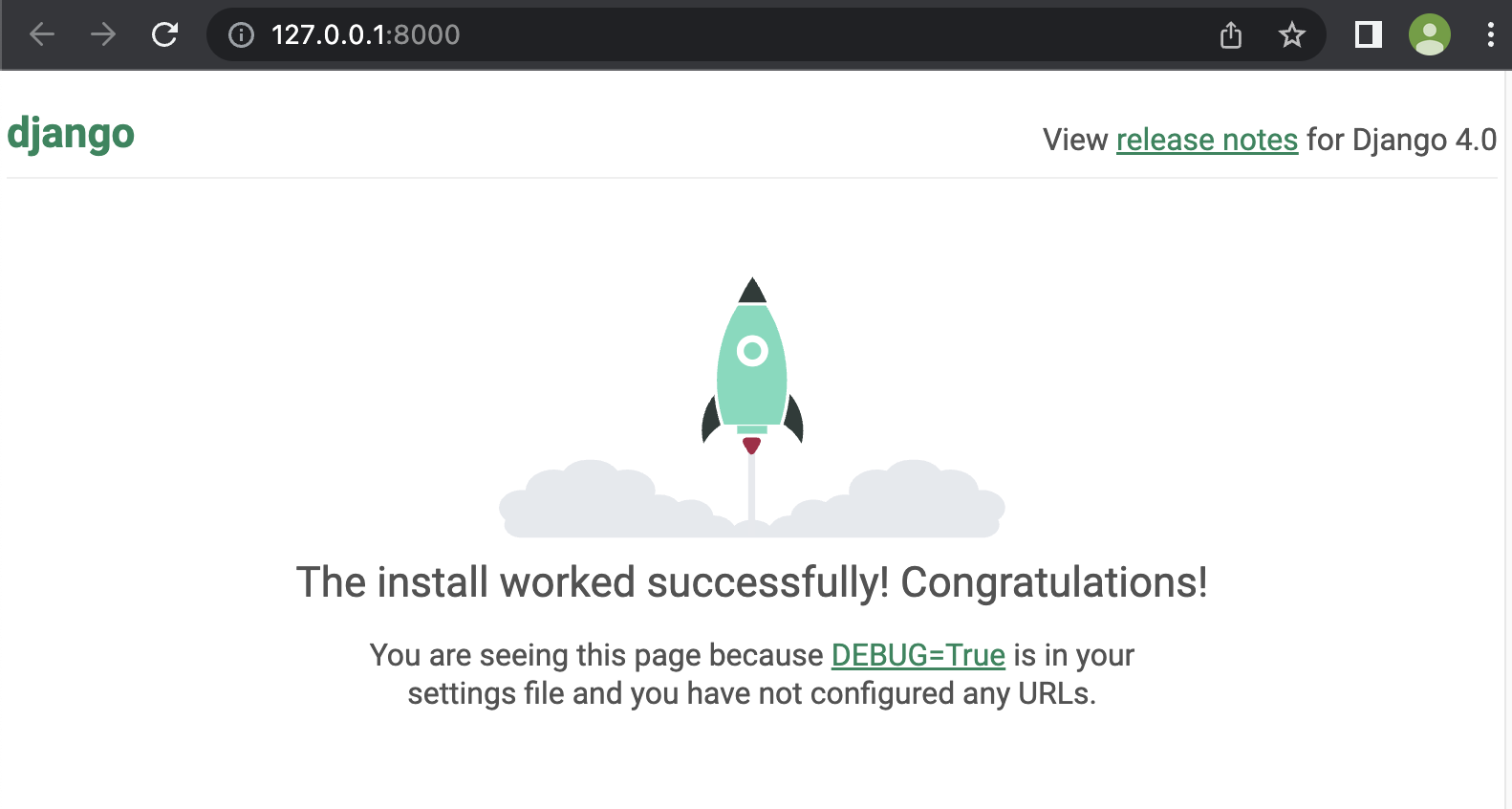Click the rocket illustration

pyautogui.click(x=752, y=406)
